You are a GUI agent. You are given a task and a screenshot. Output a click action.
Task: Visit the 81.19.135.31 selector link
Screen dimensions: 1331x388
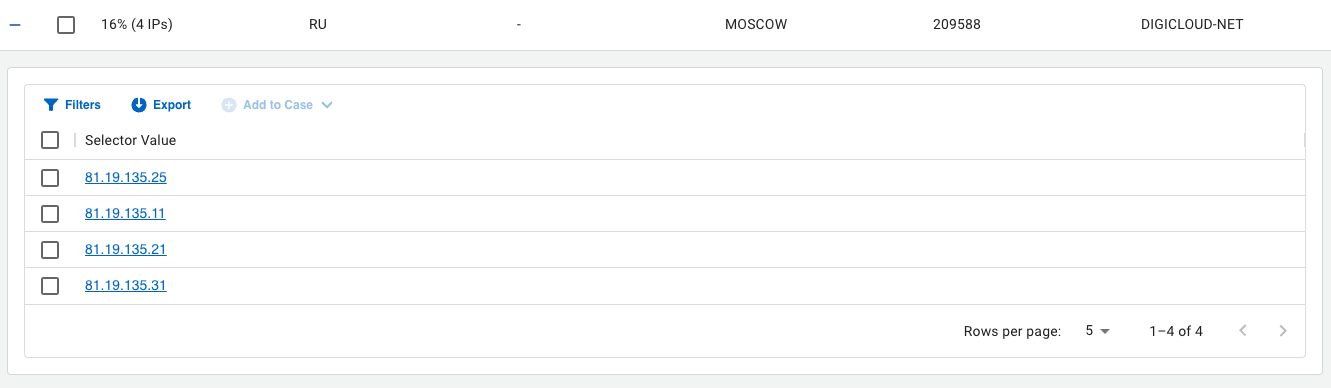pos(125,286)
